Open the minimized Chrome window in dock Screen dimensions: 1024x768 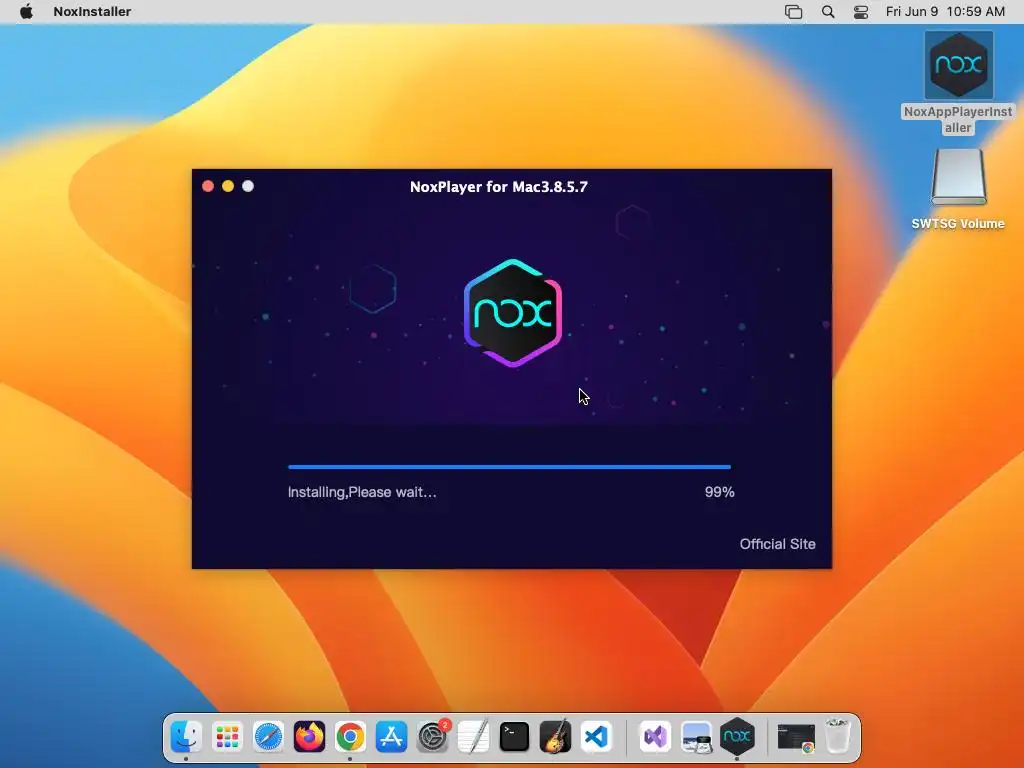click(x=795, y=738)
